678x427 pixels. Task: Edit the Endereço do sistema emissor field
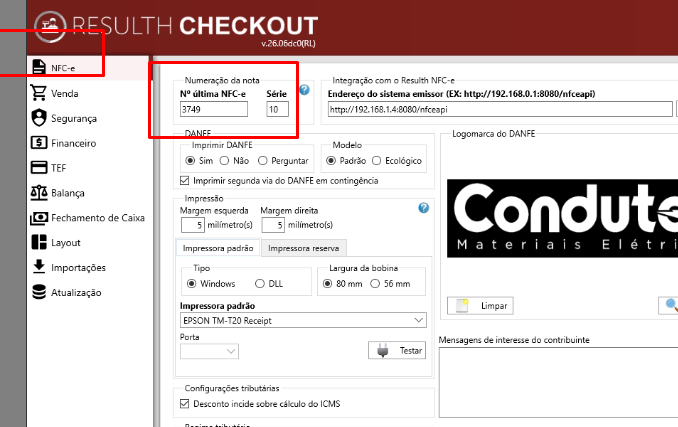(500, 109)
